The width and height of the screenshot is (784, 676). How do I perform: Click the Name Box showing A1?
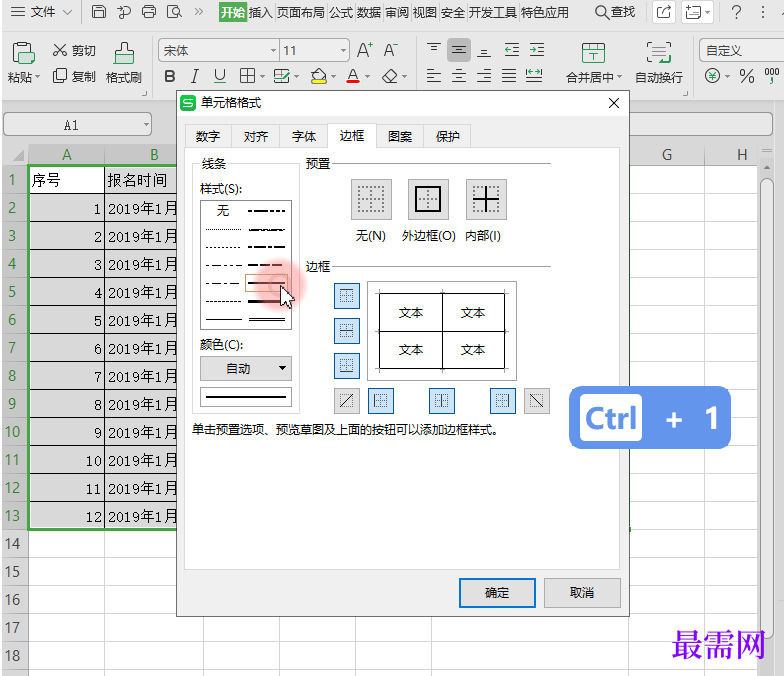coord(71,125)
